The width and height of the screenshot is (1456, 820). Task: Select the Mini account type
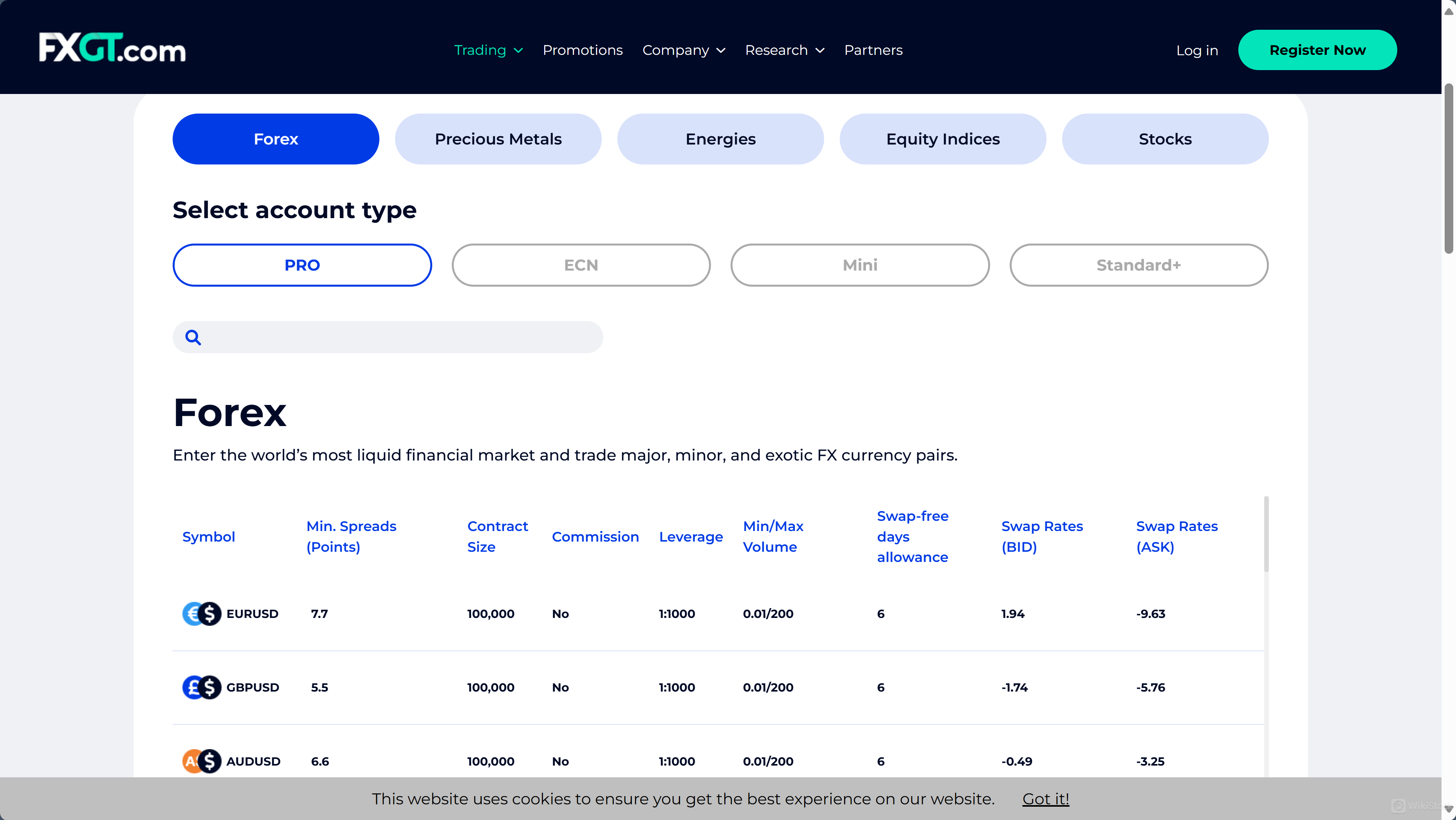(x=859, y=265)
